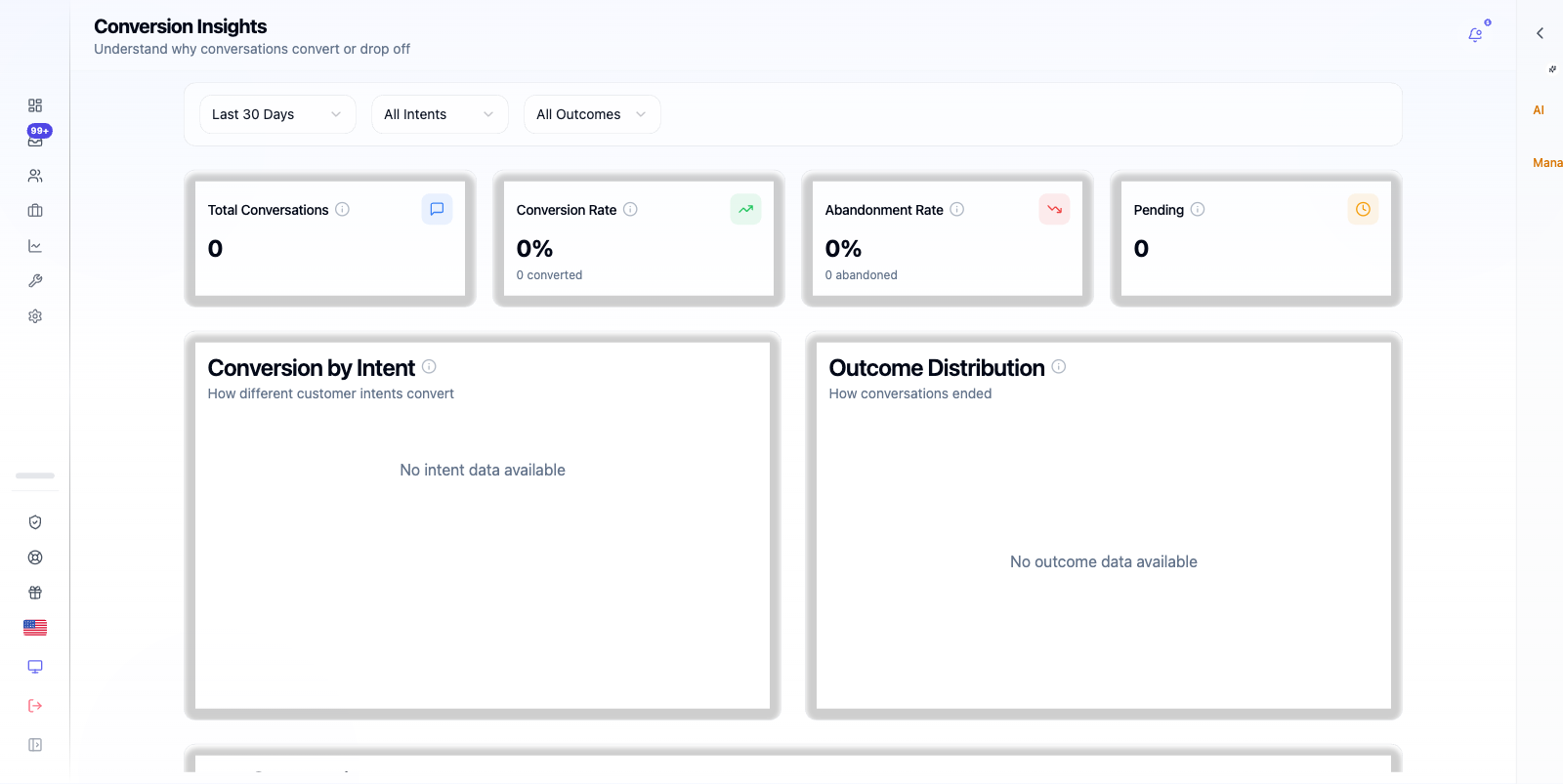
Task: Open the wrench tools icon
Action: pos(35,281)
